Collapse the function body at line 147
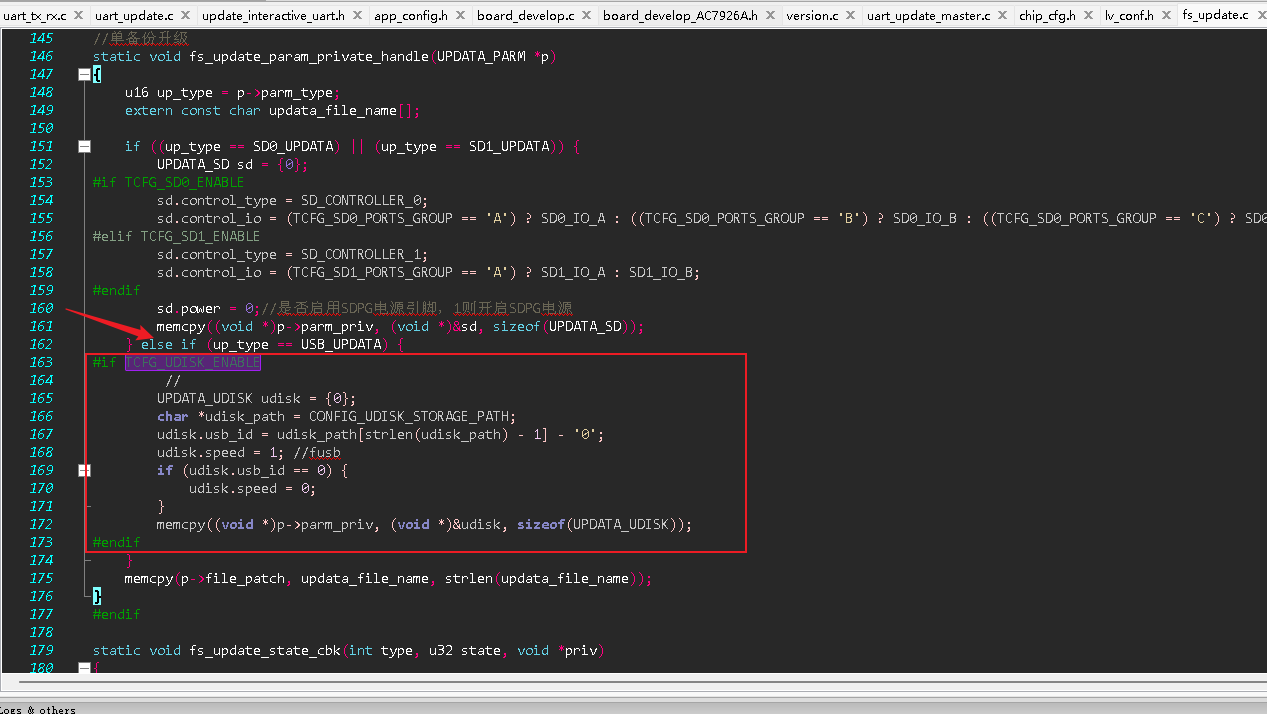Image resolution: width=1267 pixels, height=714 pixels. (85, 74)
